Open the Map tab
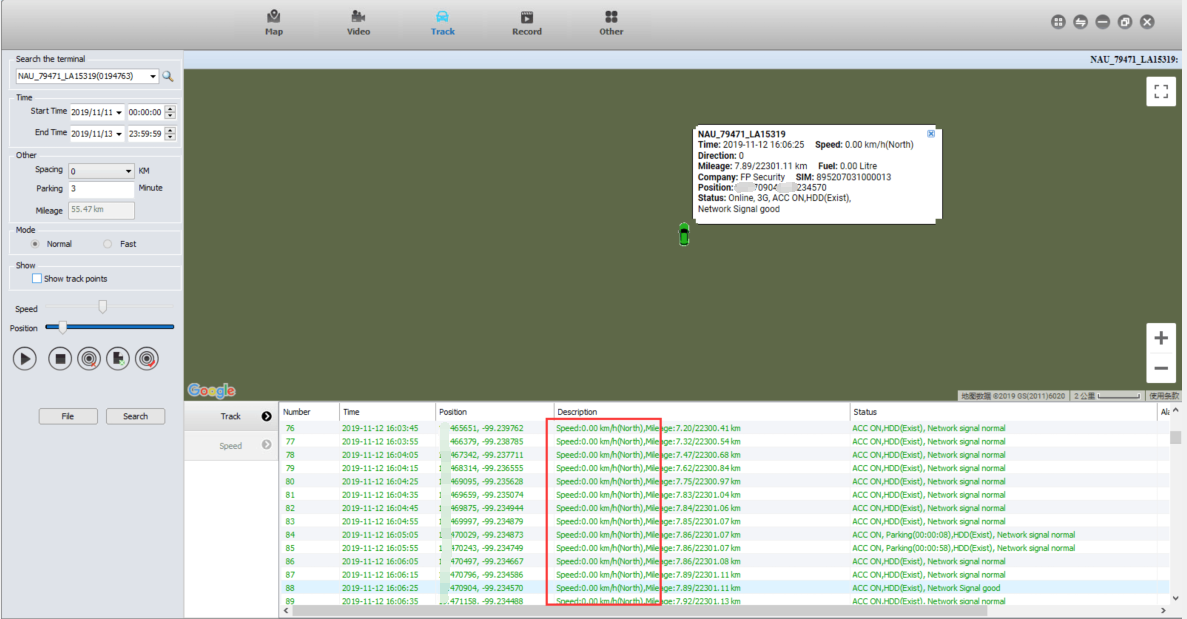The image size is (1187, 619). tap(273, 23)
